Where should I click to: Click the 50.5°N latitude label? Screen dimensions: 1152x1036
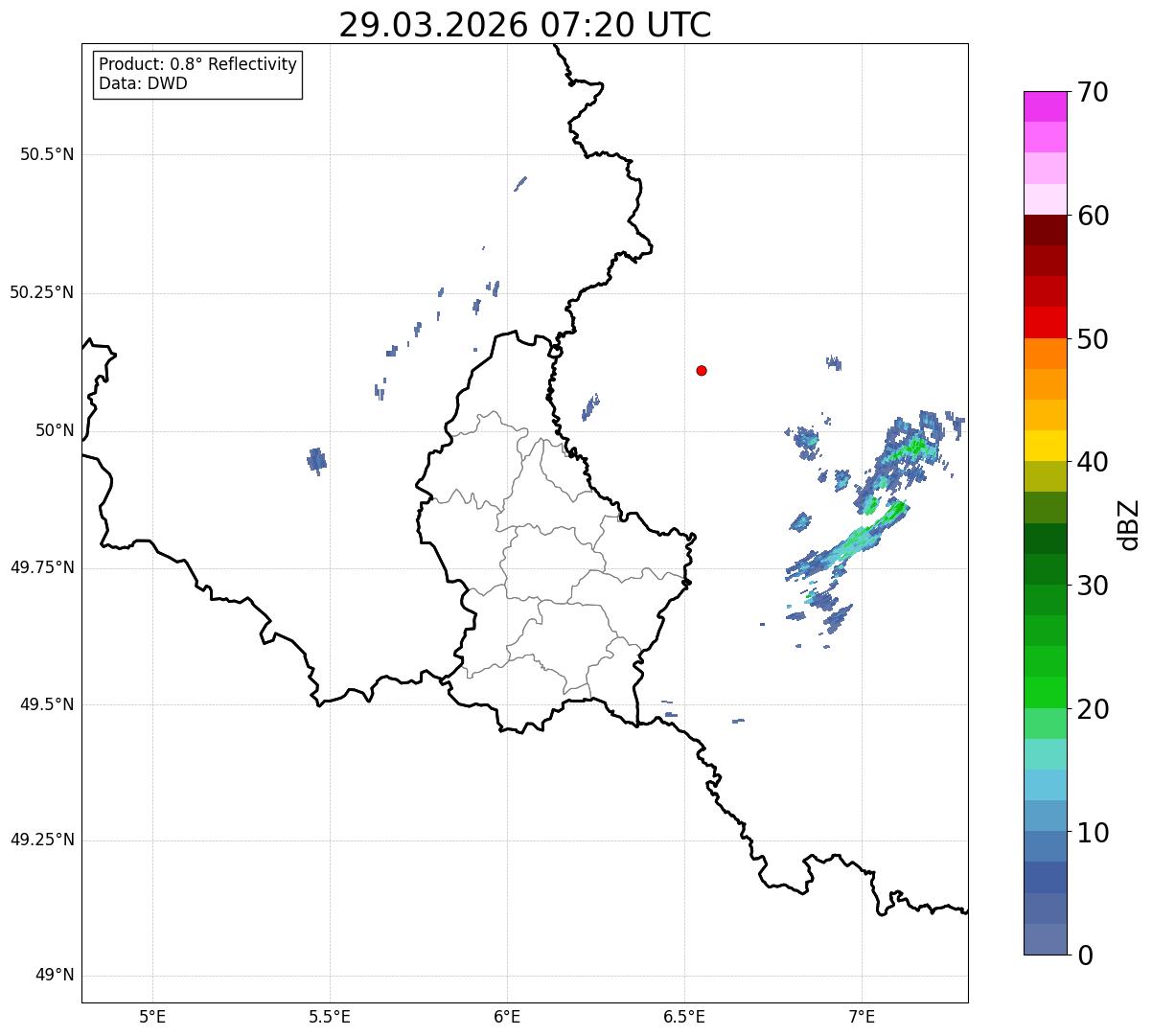(x=47, y=154)
